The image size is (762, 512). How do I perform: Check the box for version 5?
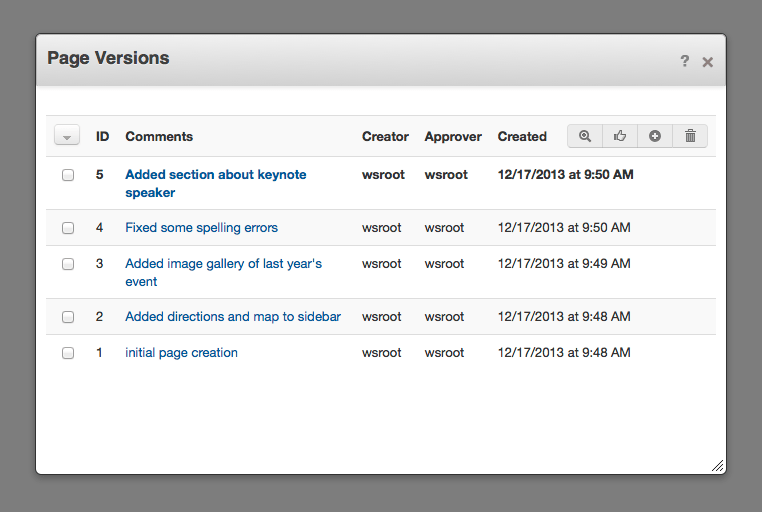68,175
